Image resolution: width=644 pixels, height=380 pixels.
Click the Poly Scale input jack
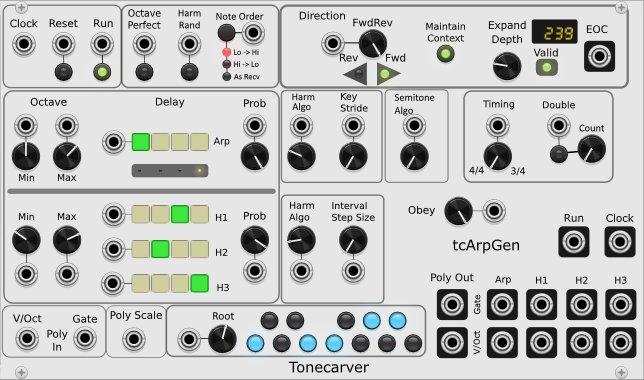point(134,339)
